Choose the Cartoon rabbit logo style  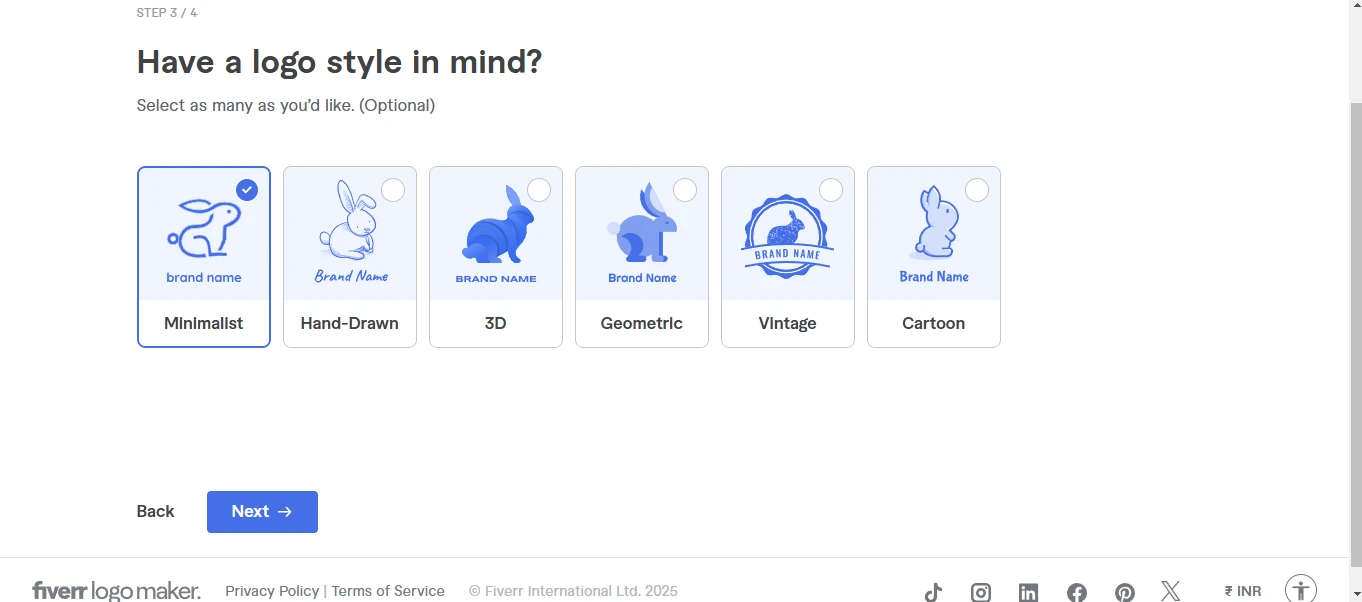934,257
